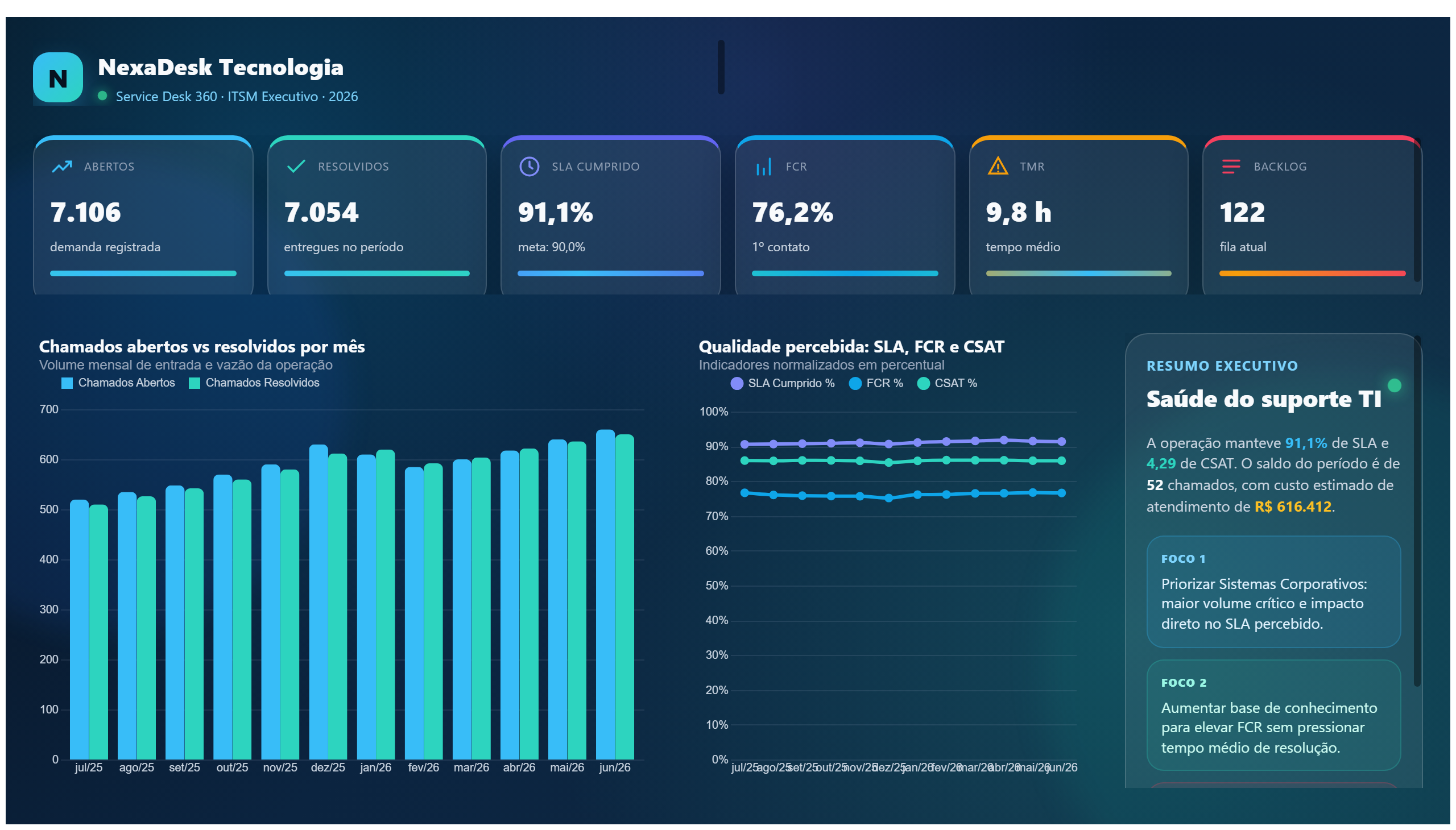This screenshot has width=1456, height=830.
Task: Click the 122 Backlog value
Action: tap(1242, 212)
